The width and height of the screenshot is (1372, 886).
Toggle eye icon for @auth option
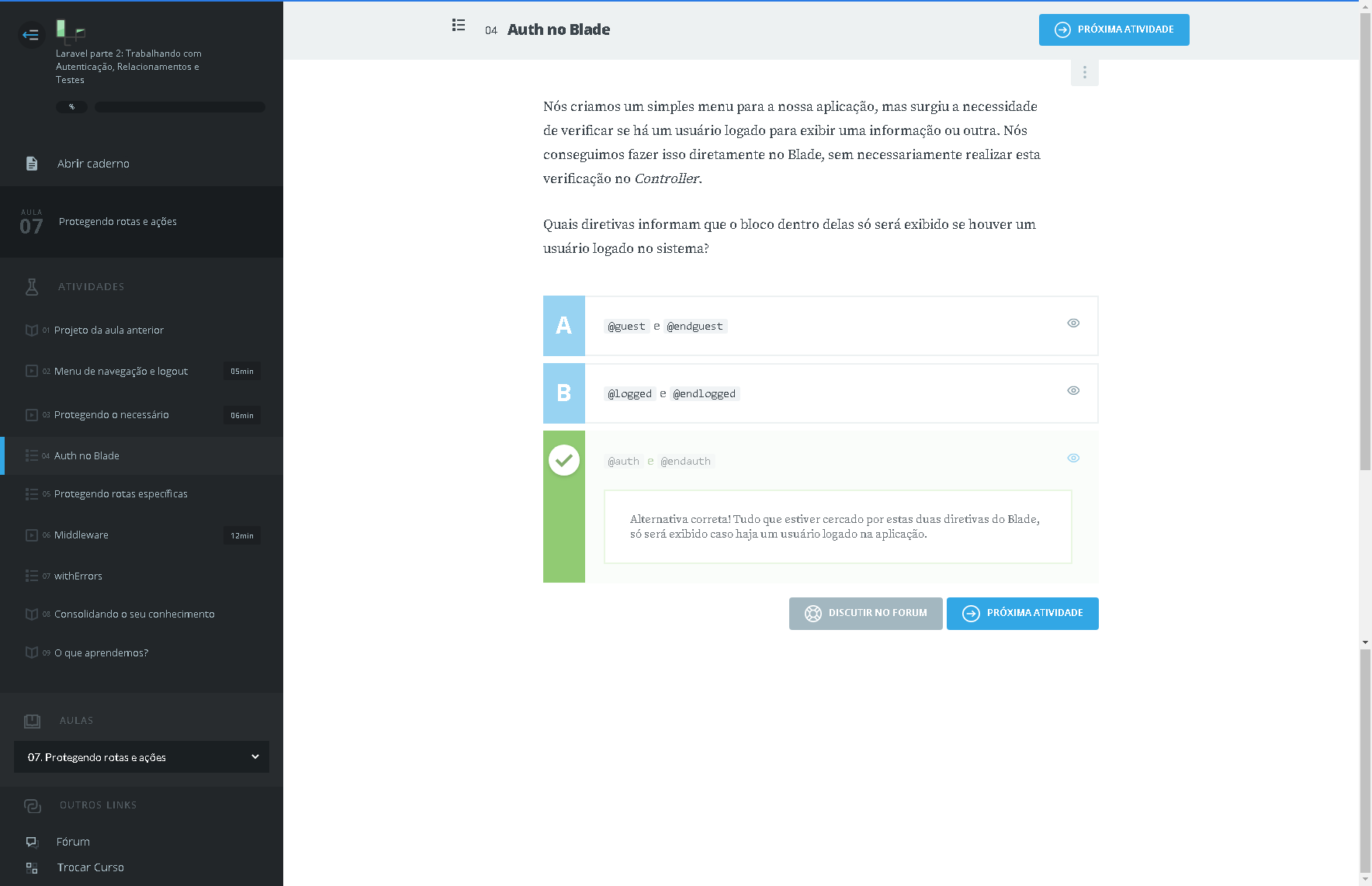tap(1073, 459)
